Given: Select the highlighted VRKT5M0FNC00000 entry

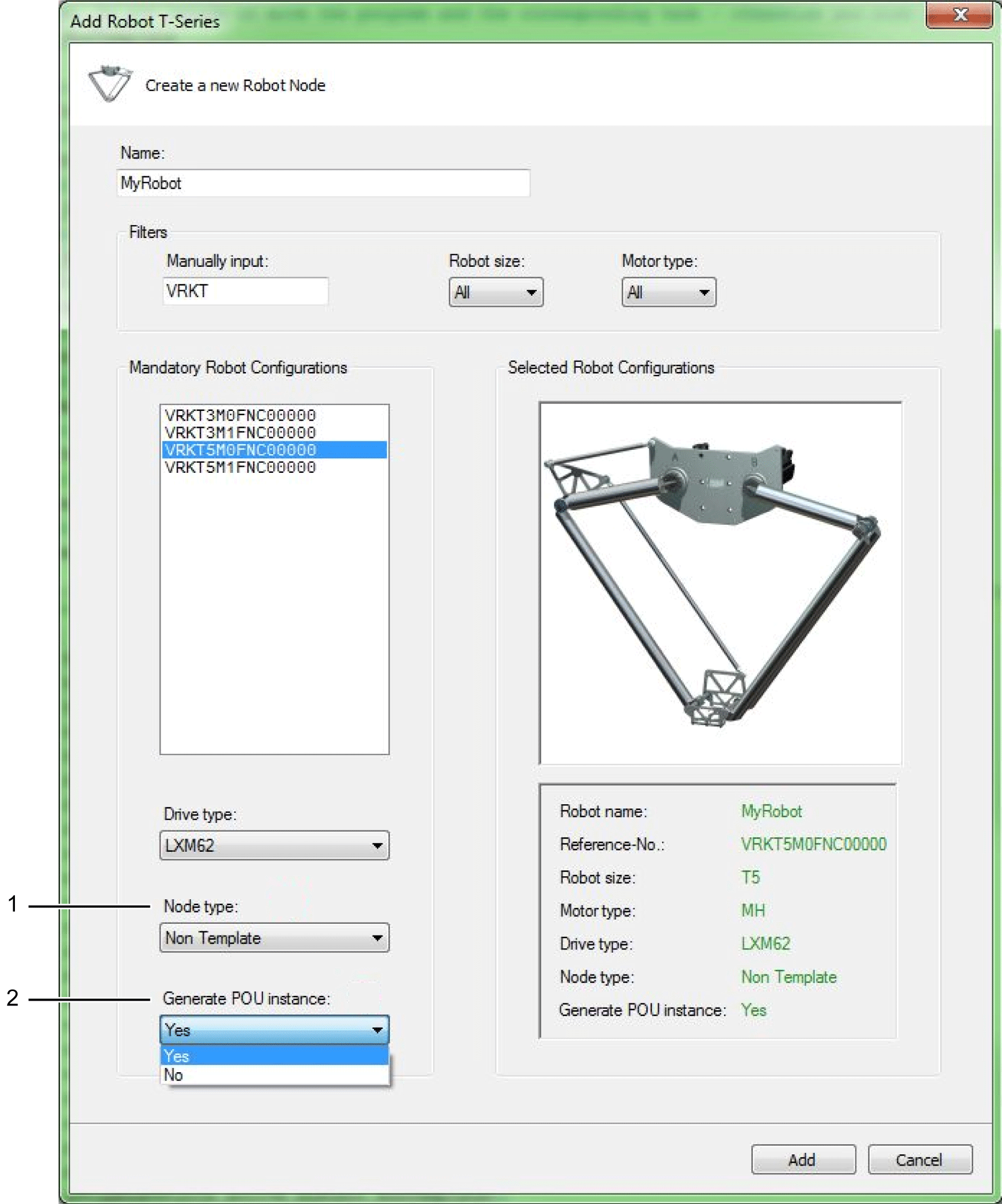Looking at the screenshot, I should (x=240, y=450).
